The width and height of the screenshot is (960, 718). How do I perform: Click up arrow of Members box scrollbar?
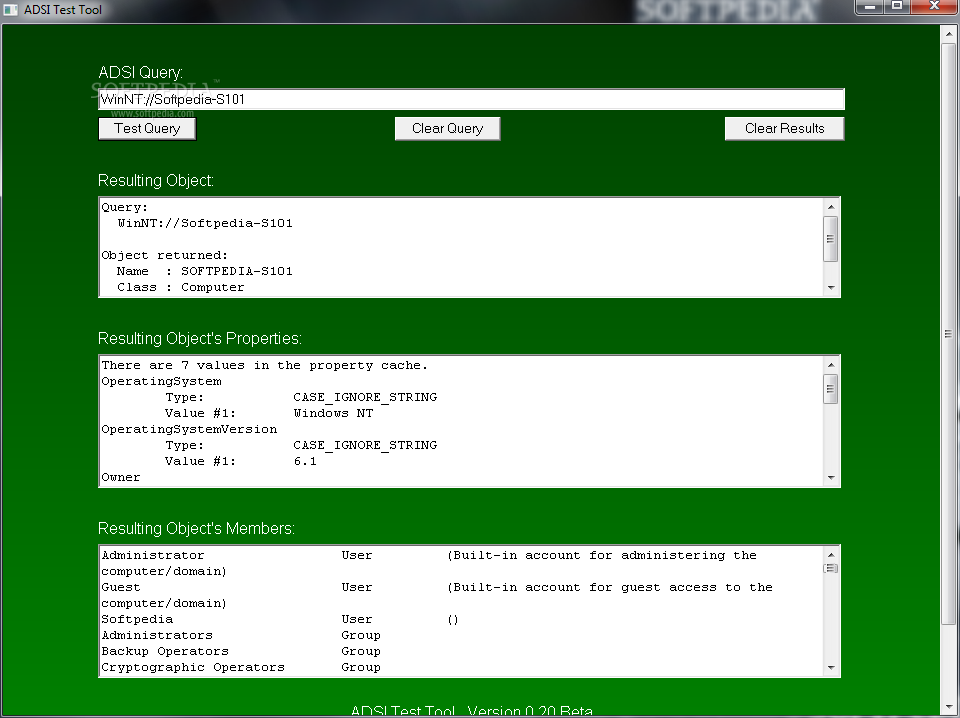[x=831, y=555]
